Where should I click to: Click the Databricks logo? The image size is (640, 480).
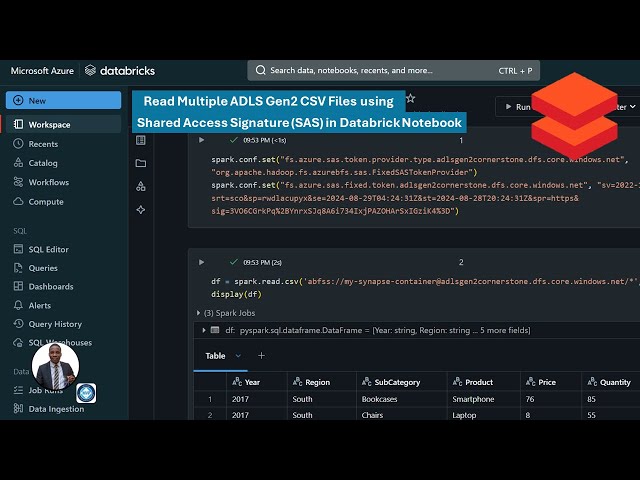click(x=120, y=71)
